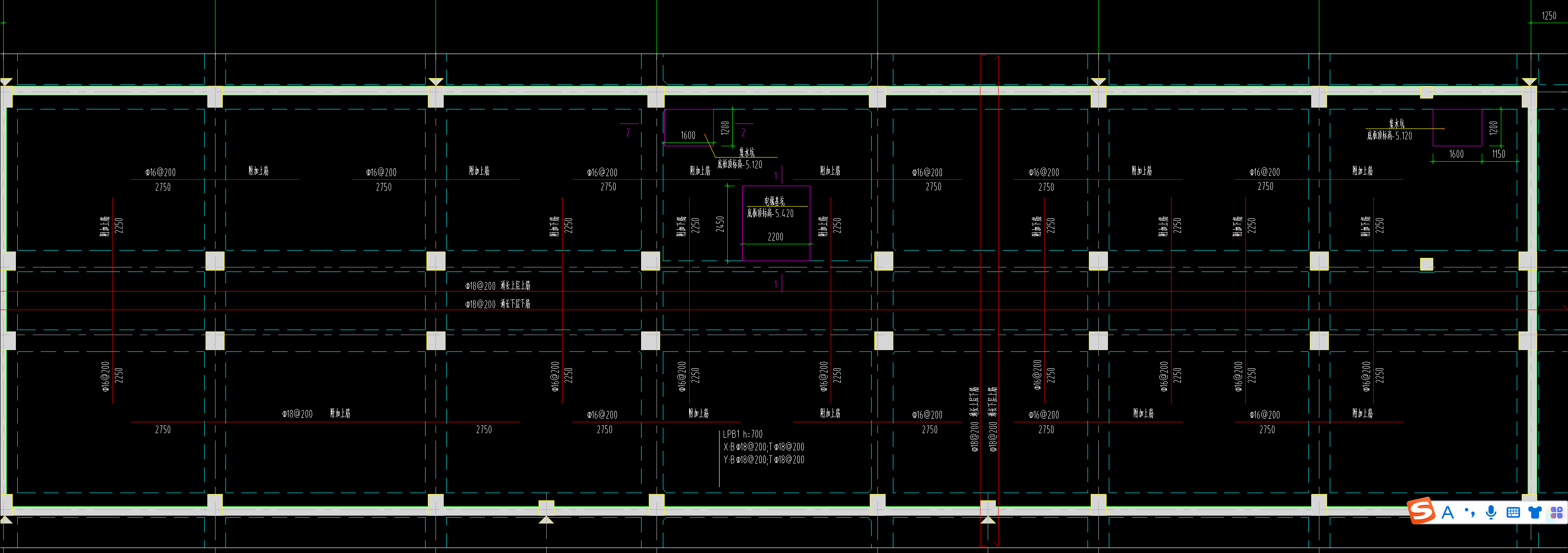Select the '1250' dimension in top-right corner

[x=1549, y=16]
